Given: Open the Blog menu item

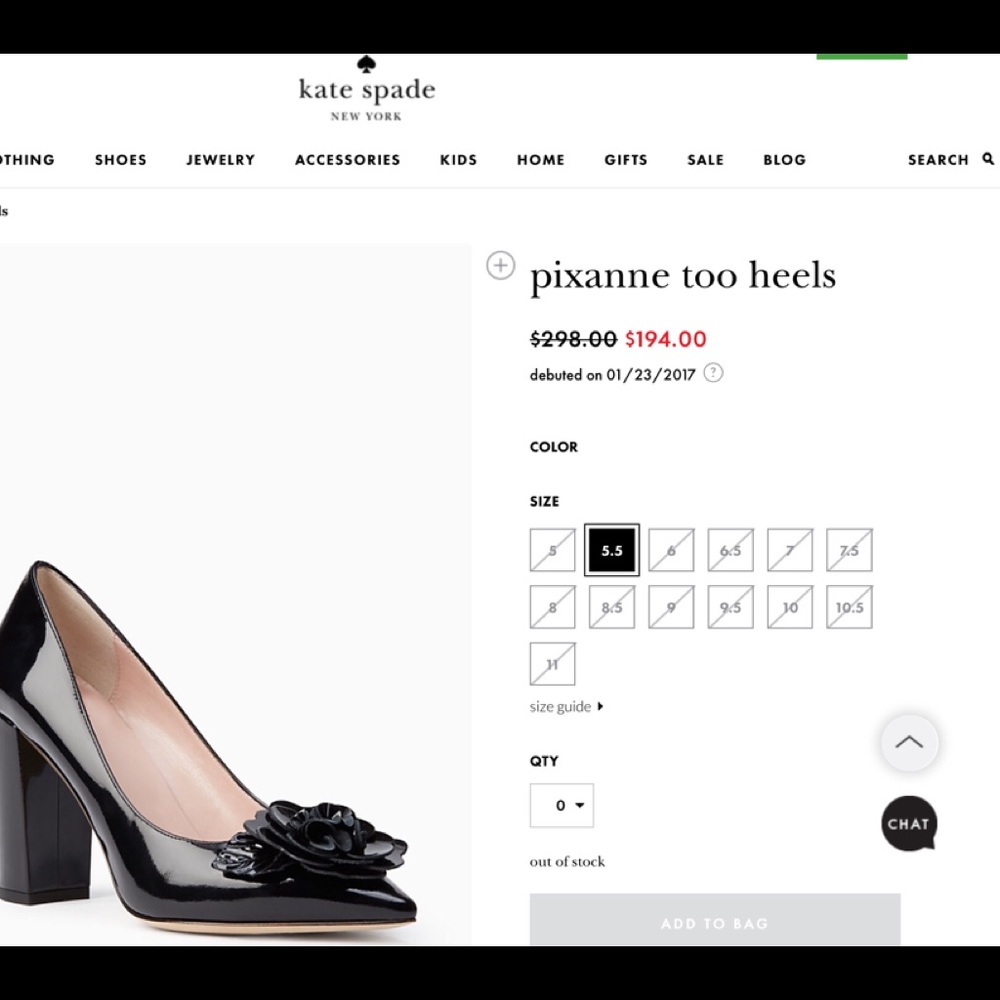Looking at the screenshot, I should 784,159.
